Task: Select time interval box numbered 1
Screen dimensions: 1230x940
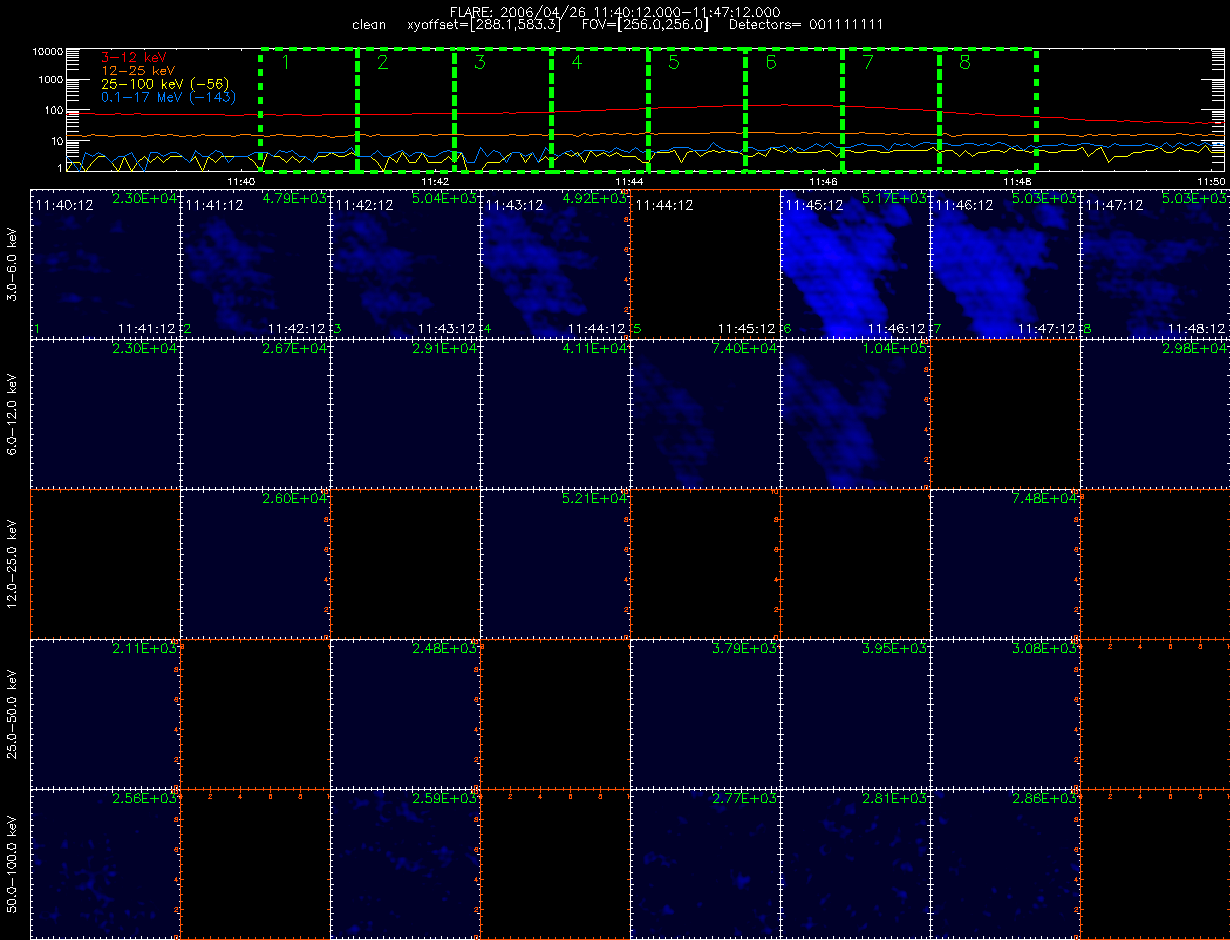Action: coord(309,109)
